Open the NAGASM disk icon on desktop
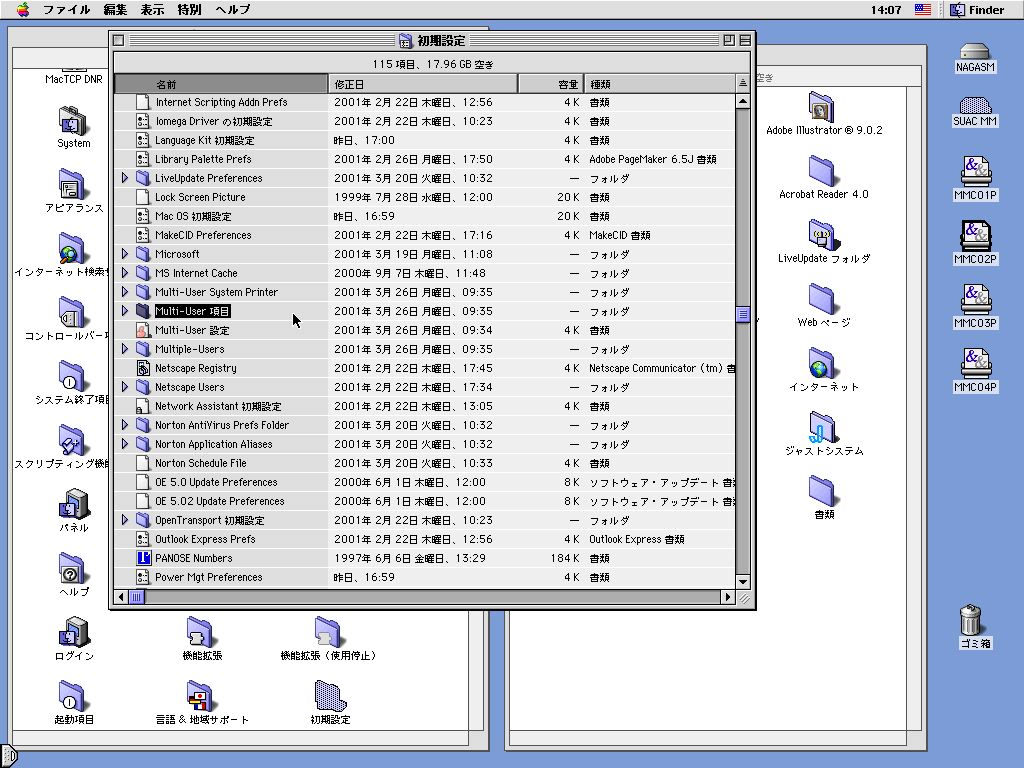This screenshot has width=1024, height=768. (974, 52)
